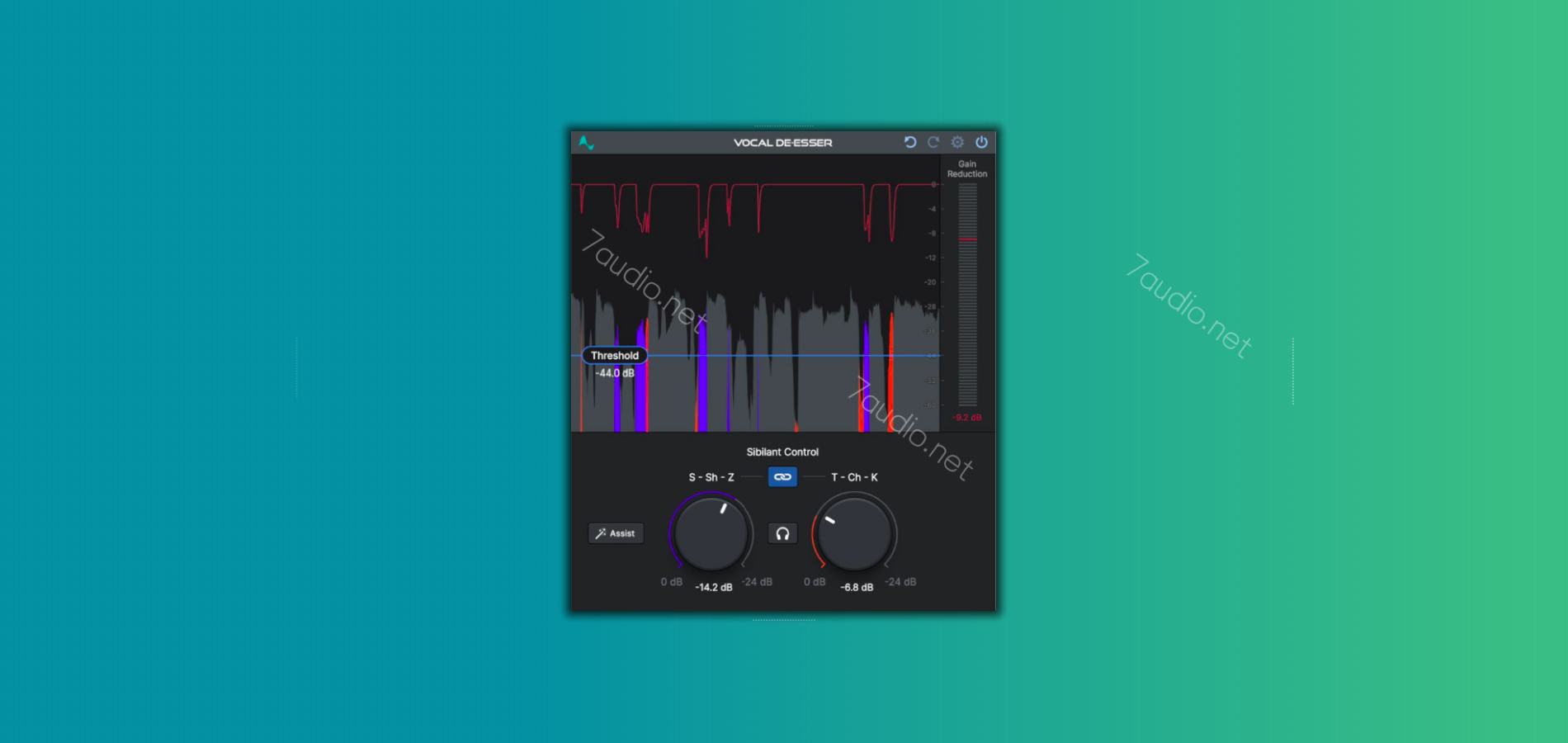Click the S - Sh - Z label

[x=711, y=477]
